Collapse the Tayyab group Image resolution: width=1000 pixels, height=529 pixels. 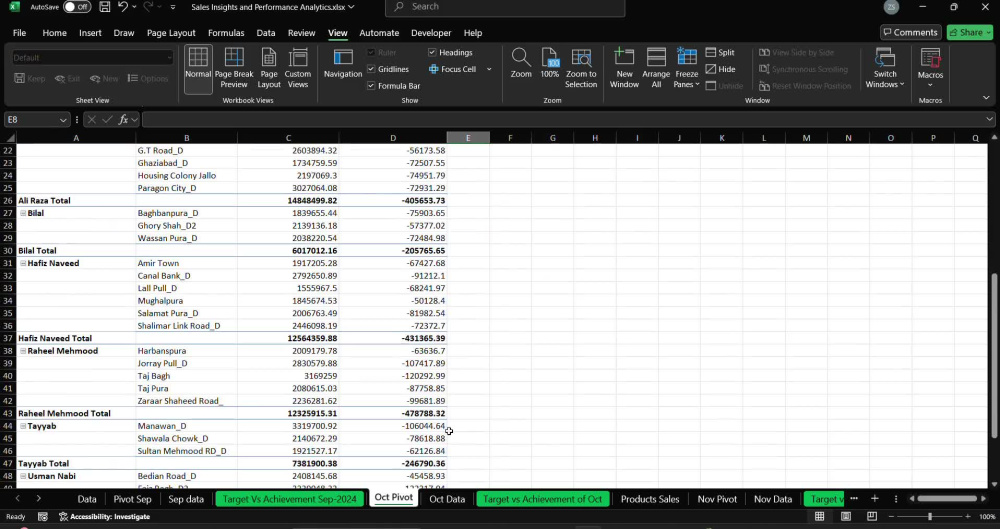(x=23, y=426)
